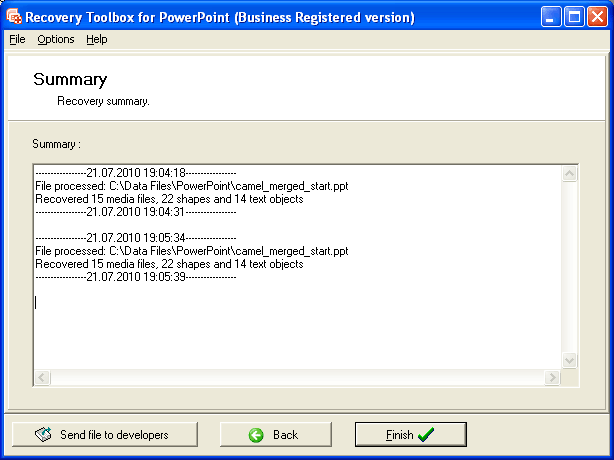Screen dimensions: 614x460
Task: Click first 'File processed' camel_merged_start.ppt line
Action: pyautogui.click(x=191, y=186)
